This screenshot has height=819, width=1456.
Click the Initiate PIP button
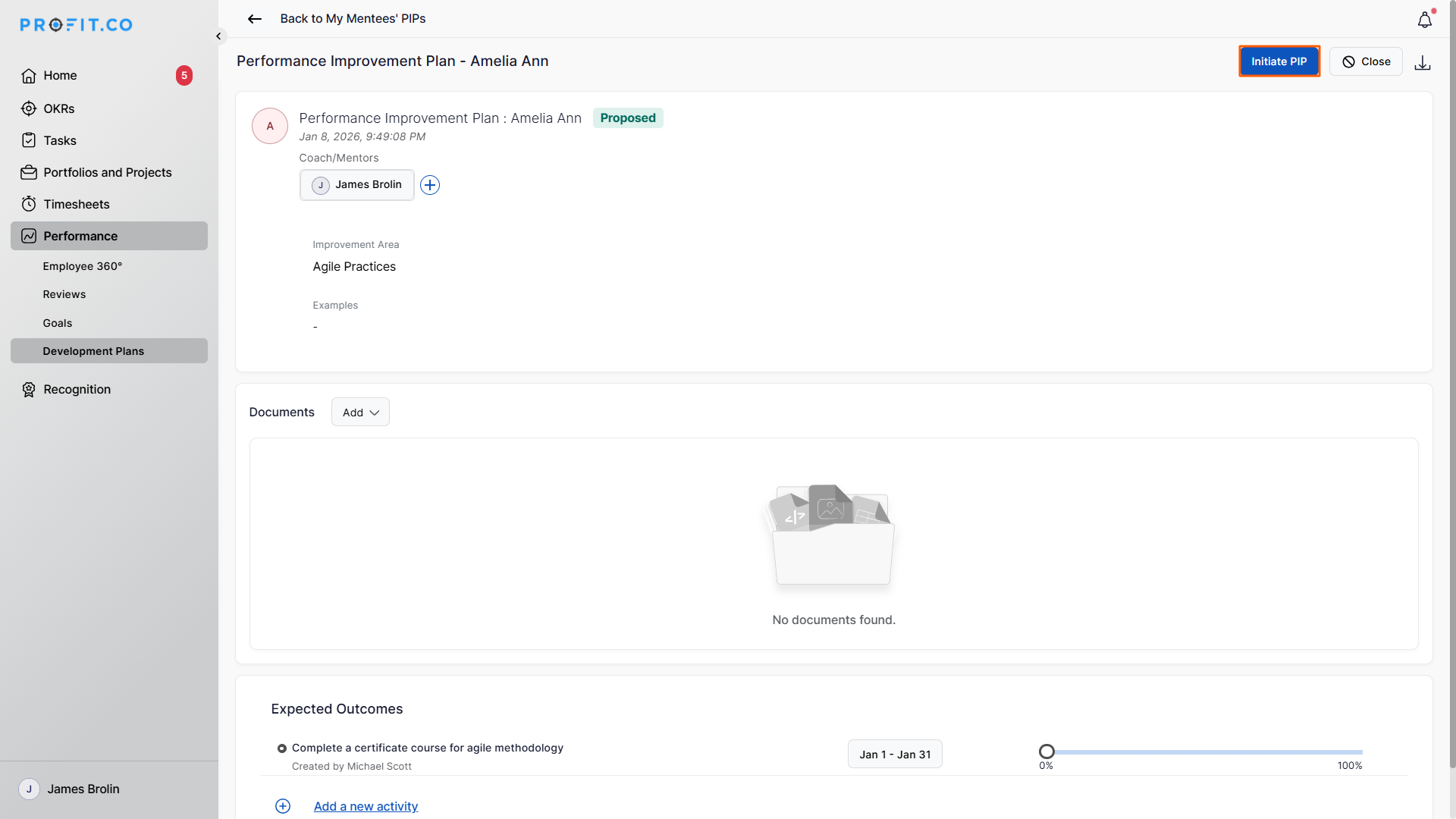(1279, 61)
